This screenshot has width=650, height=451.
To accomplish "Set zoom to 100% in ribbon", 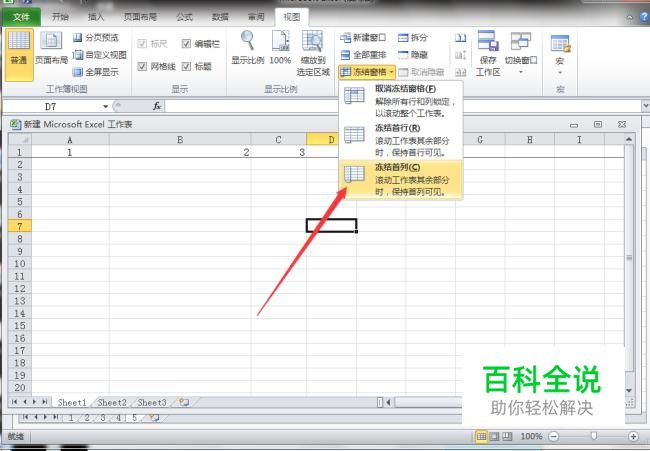I will click(x=280, y=48).
